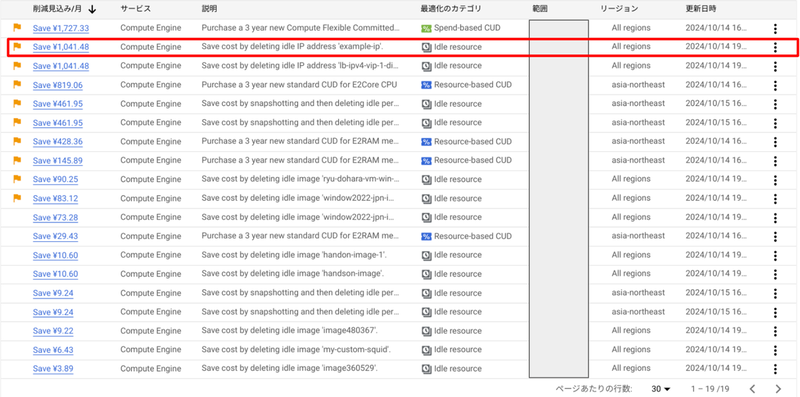800x397 pixels.
Task: Open three-dot menu for Save ¥3.89 row
Action: (775, 369)
